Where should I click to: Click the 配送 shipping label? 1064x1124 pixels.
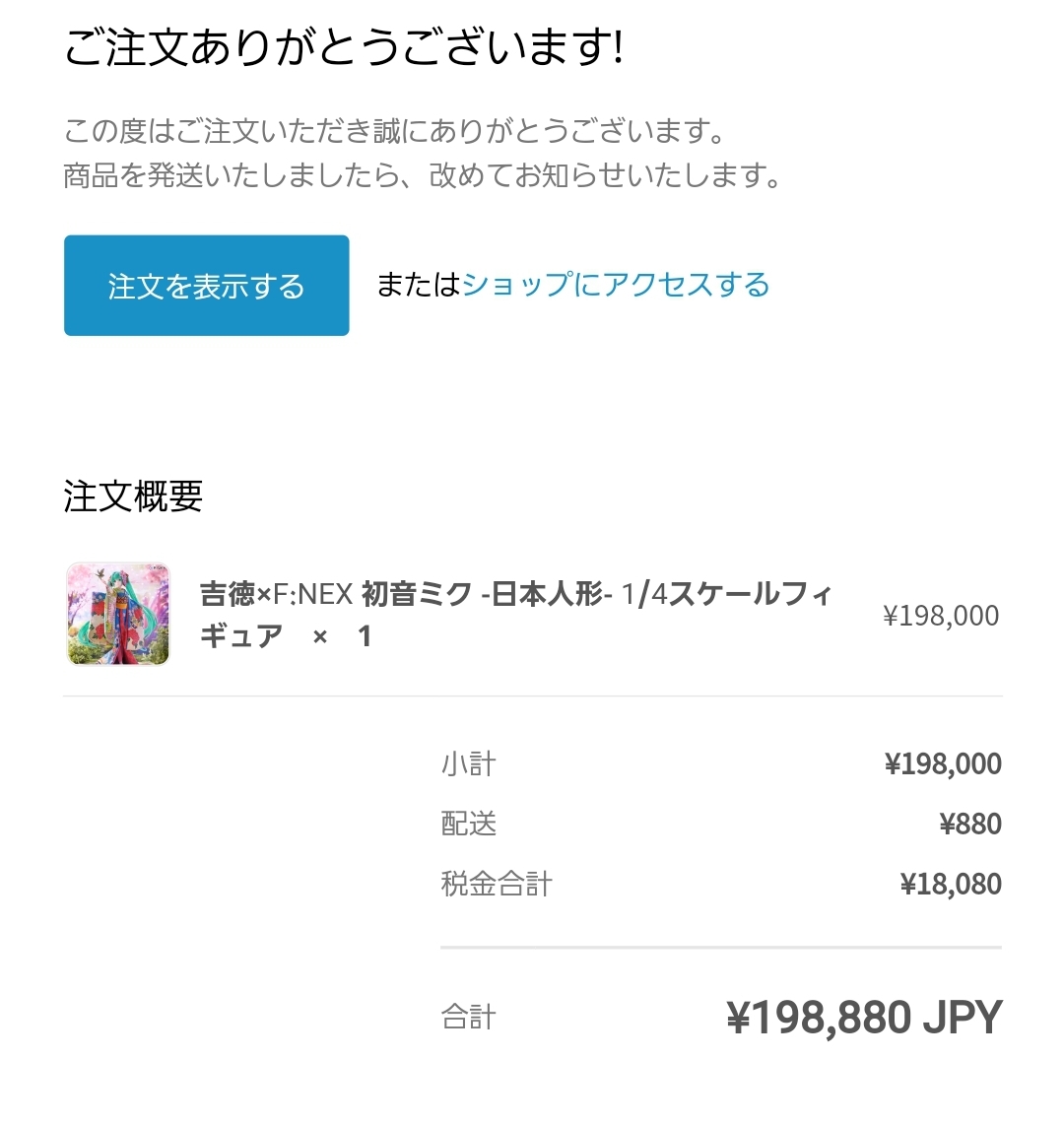468,824
